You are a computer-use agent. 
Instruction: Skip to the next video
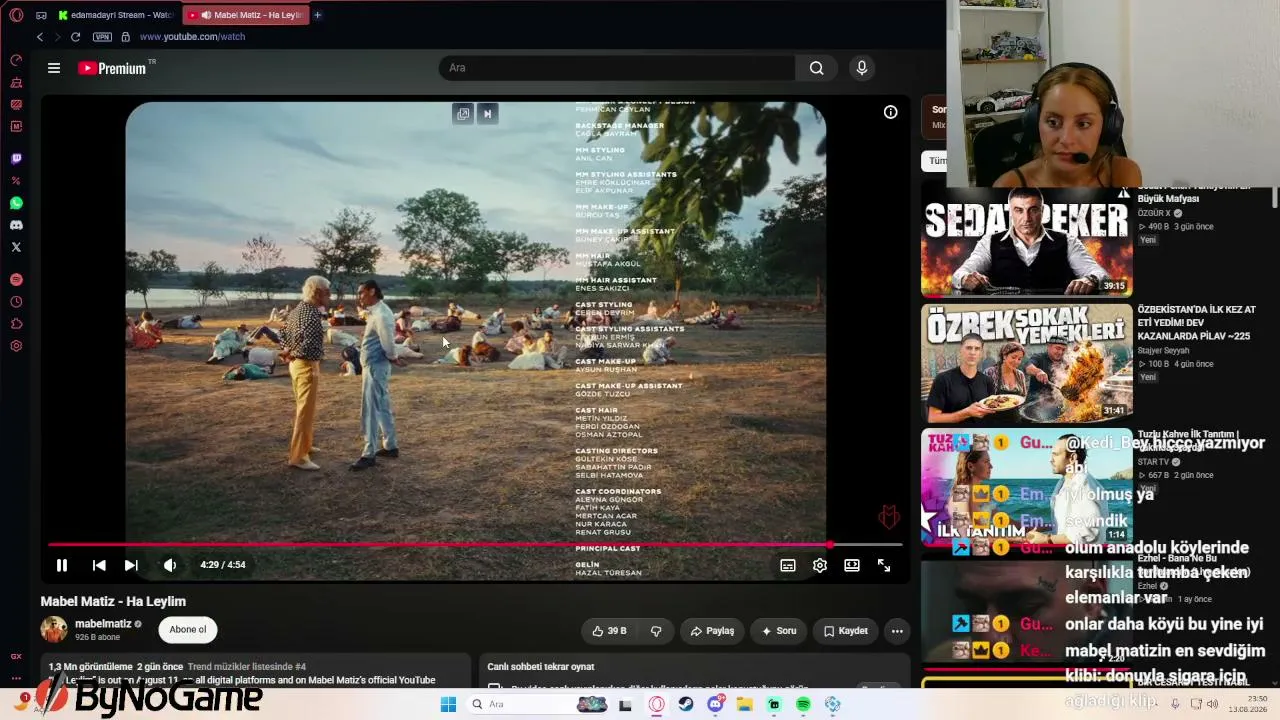(x=131, y=565)
